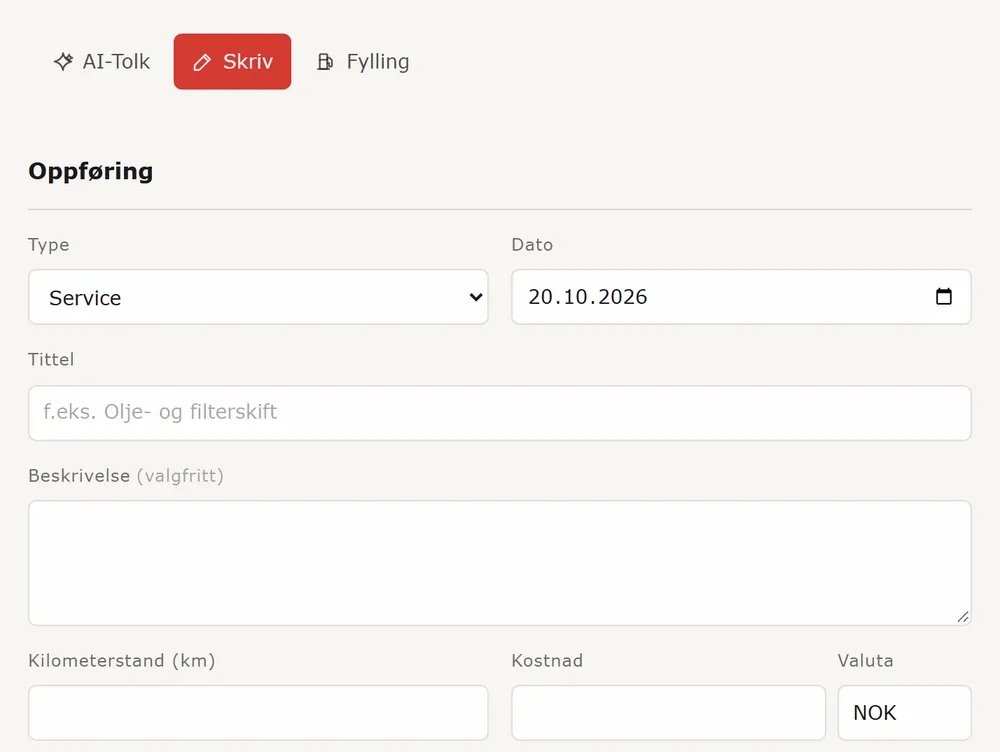This screenshot has width=1000, height=752.
Task: Click the Kilometerstand (km) label
Action: pos(122,661)
